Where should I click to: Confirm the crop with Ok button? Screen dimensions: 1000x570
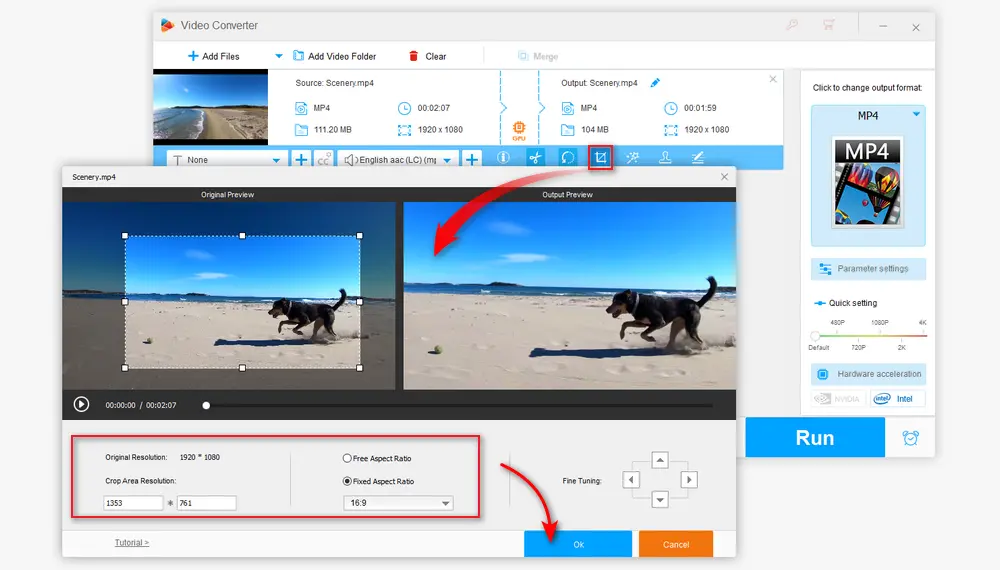[578, 544]
